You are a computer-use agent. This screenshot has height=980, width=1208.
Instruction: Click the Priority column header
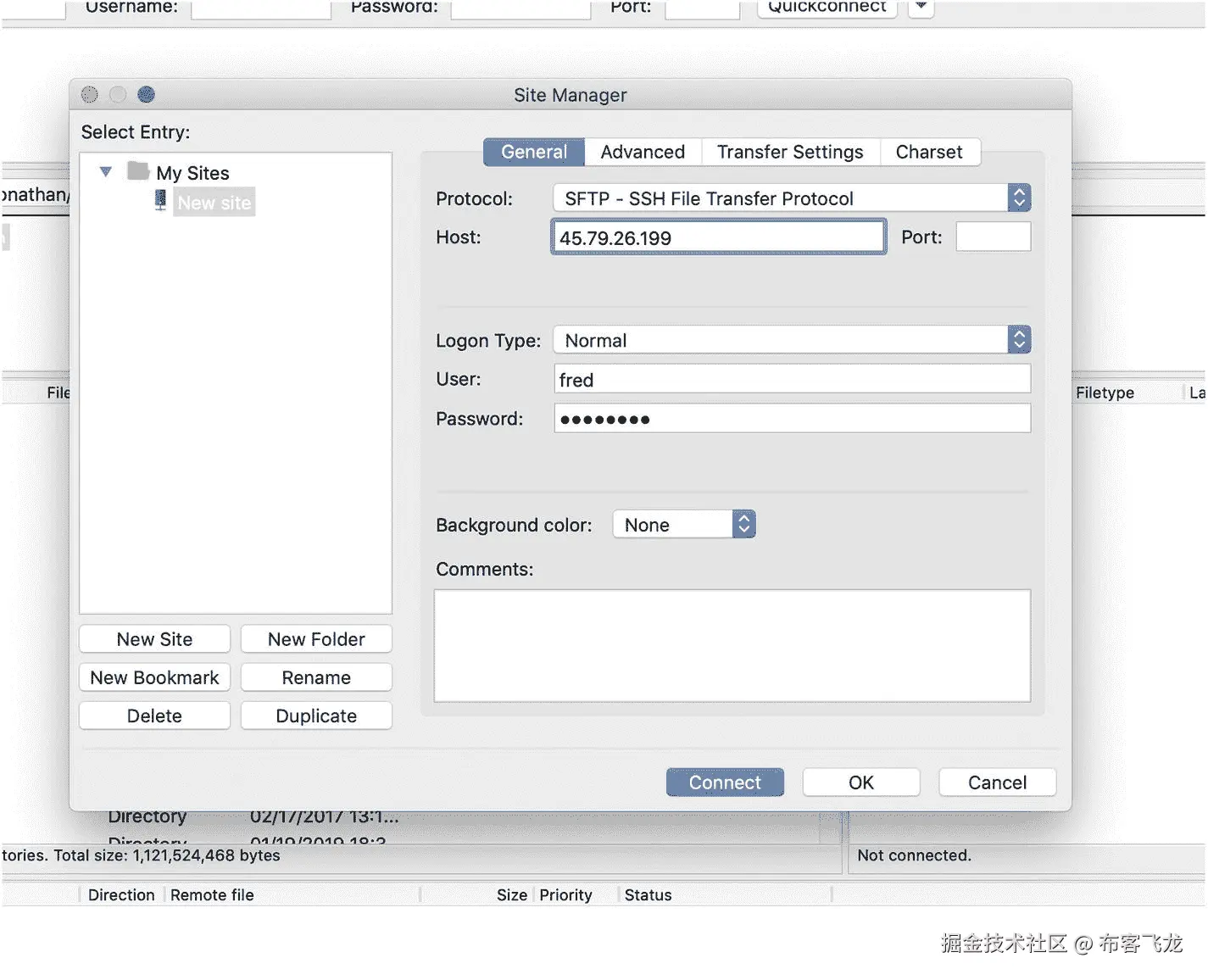[x=565, y=894]
